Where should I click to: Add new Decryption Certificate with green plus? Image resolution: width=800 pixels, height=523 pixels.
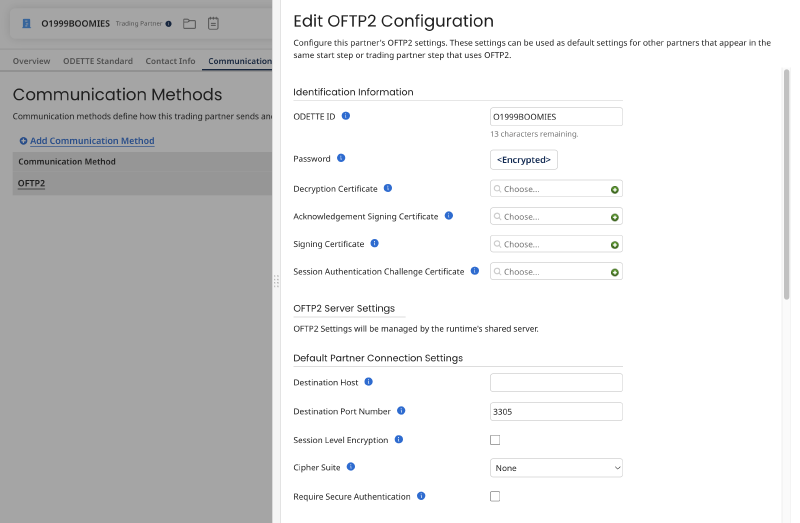[x=615, y=190]
